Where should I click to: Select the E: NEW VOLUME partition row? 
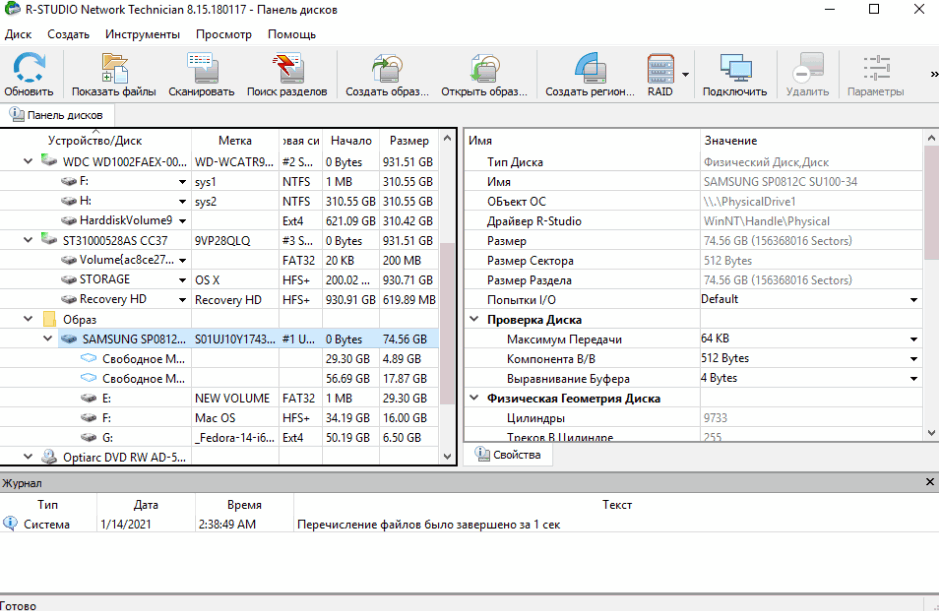click(219, 398)
